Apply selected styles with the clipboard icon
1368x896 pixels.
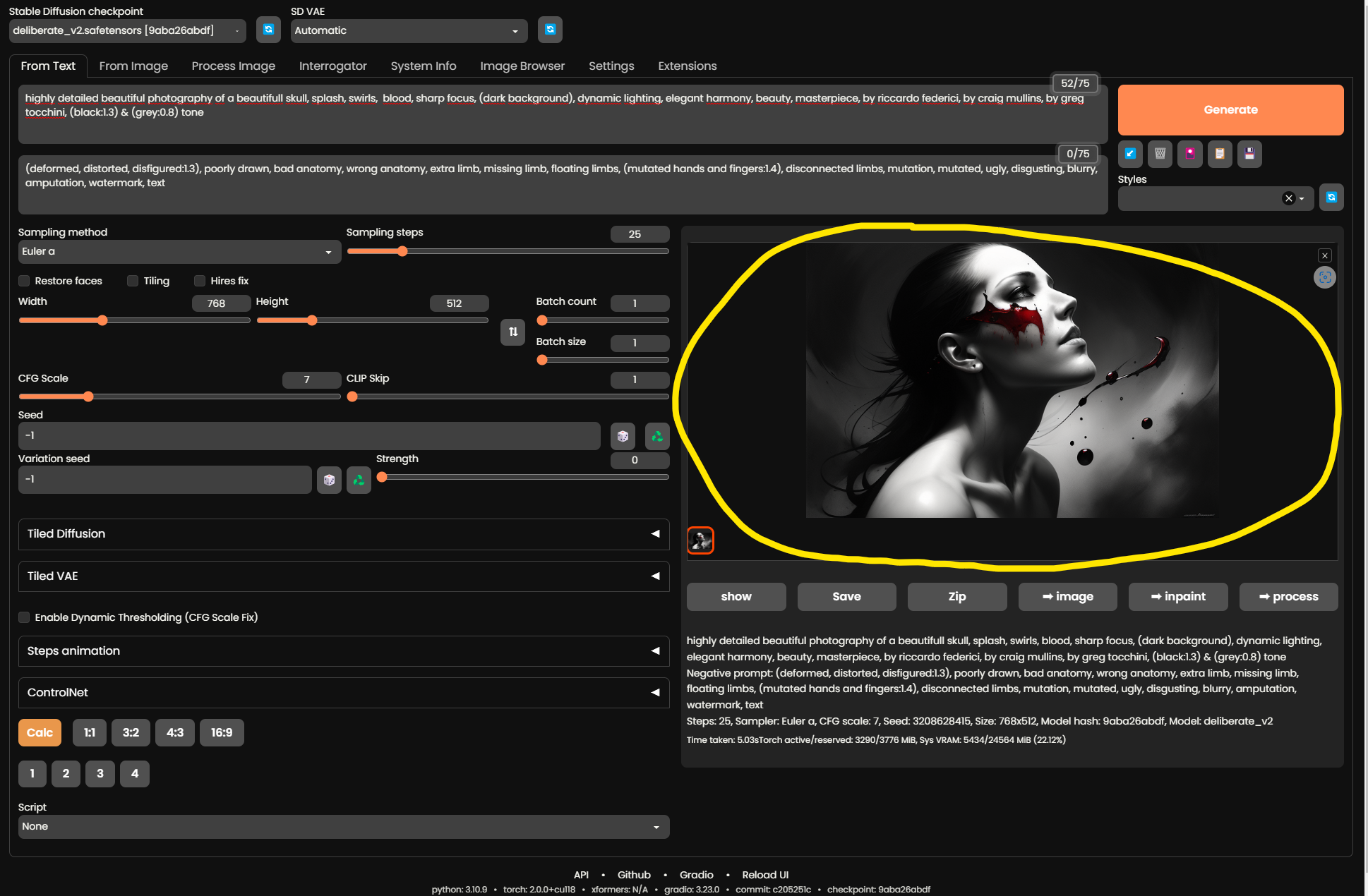pos(1220,154)
